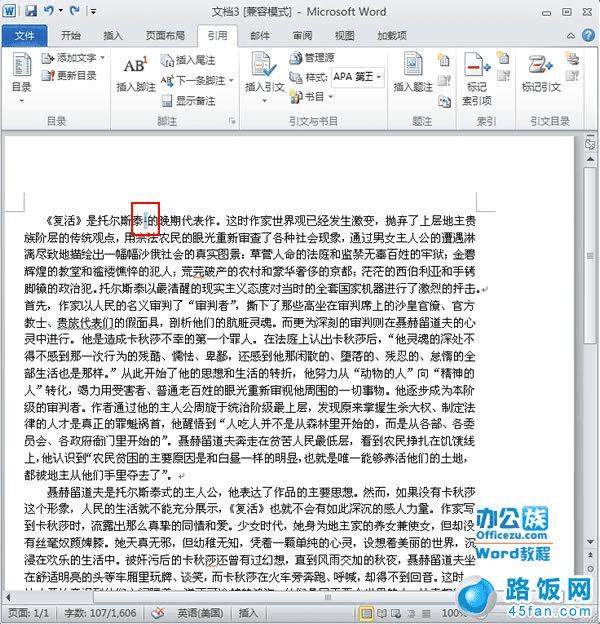Click the 100% zoom level button

pos(452,613)
